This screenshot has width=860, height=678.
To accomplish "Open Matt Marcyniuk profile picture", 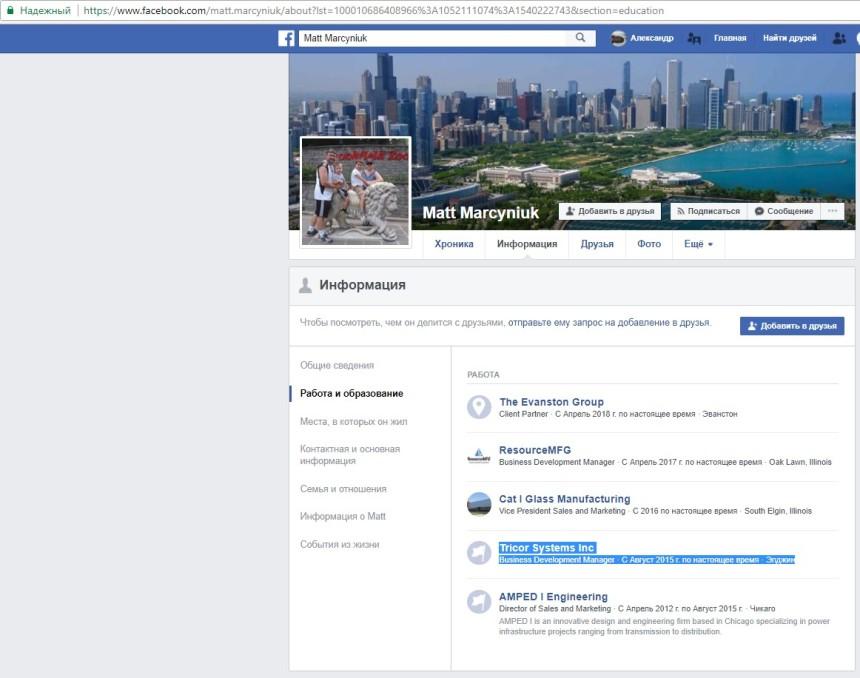I will tap(355, 191).
